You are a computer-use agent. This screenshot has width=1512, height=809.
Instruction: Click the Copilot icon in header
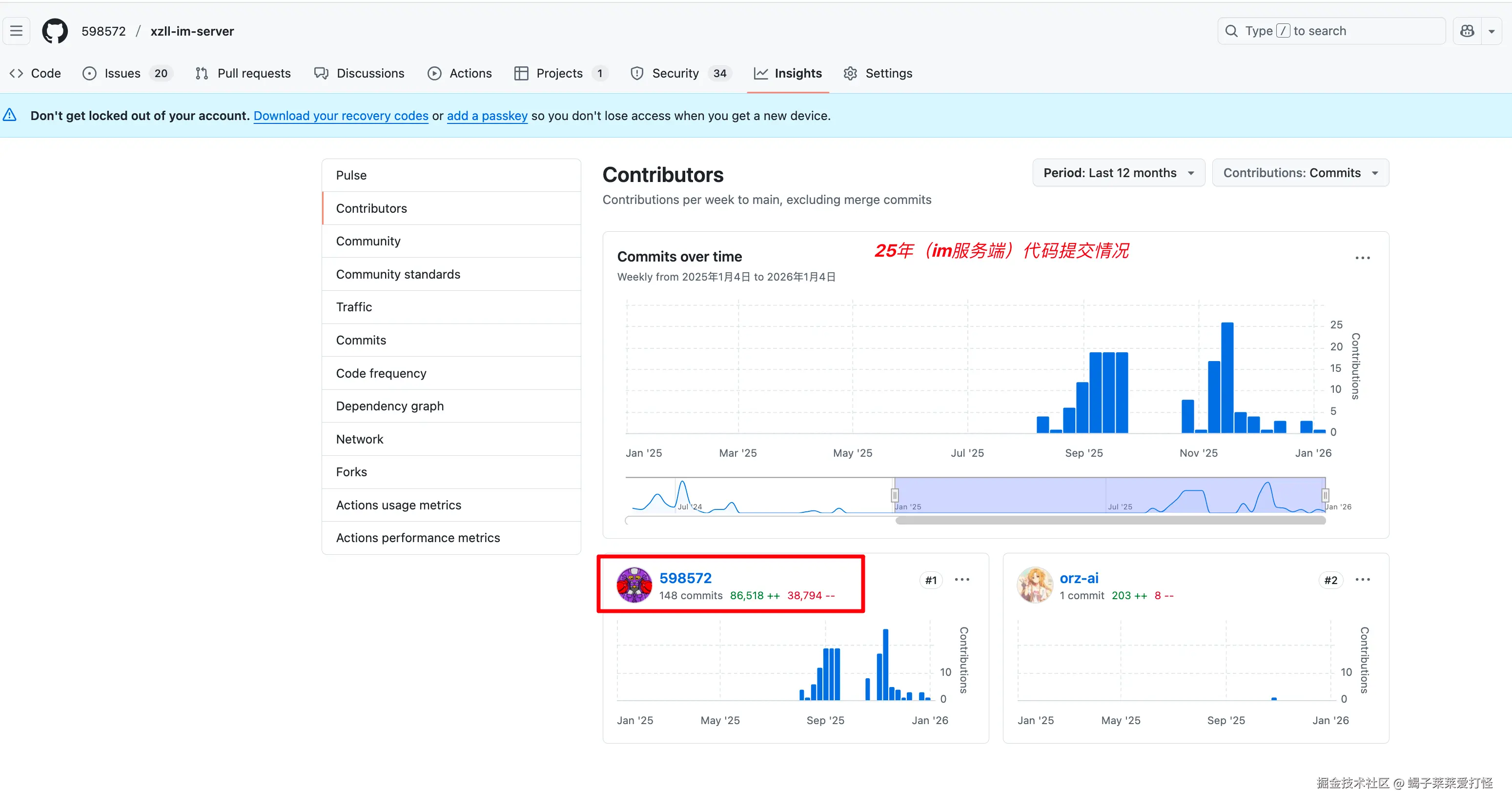pos(1467,31)
